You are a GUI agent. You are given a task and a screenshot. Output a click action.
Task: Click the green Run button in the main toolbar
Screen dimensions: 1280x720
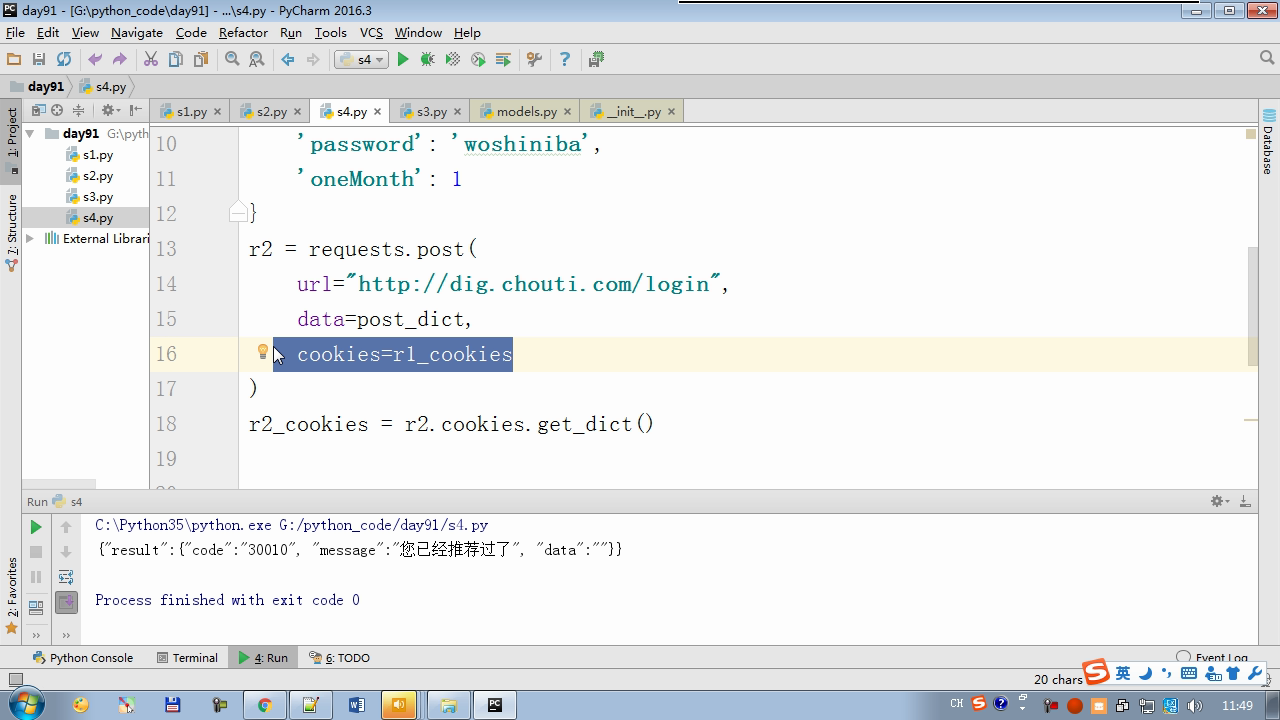[403, 60]
